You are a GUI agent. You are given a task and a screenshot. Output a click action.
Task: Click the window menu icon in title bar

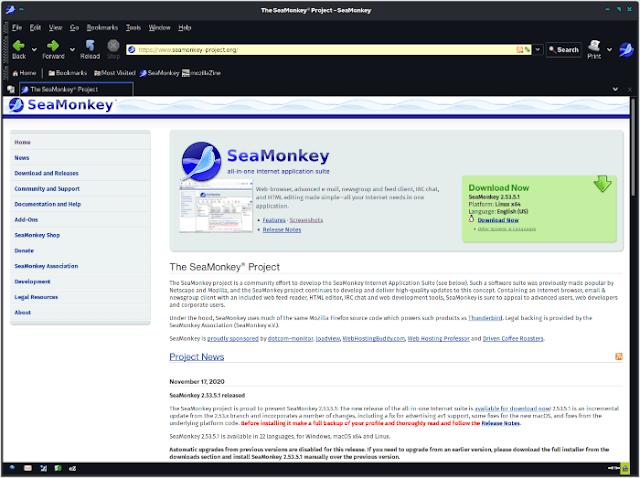click(x=11, y=9)
